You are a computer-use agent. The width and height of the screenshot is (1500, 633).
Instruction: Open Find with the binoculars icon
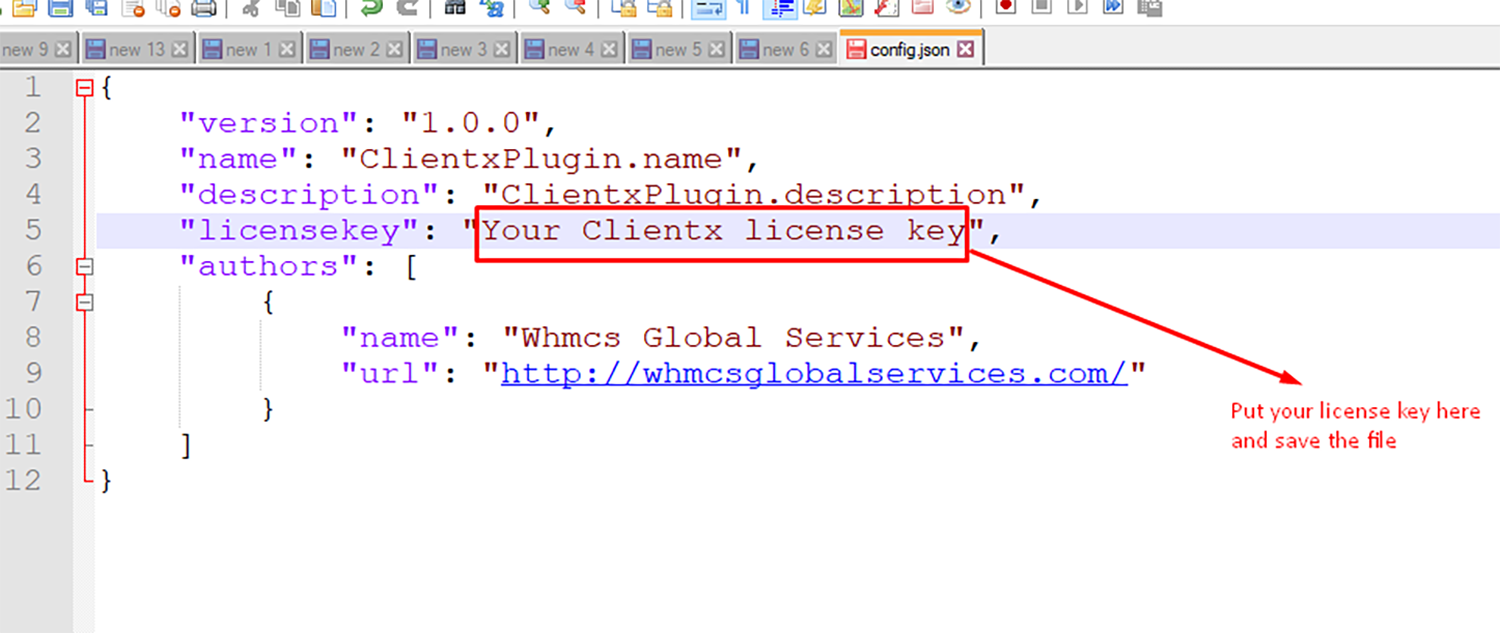[x=455, y=8]
